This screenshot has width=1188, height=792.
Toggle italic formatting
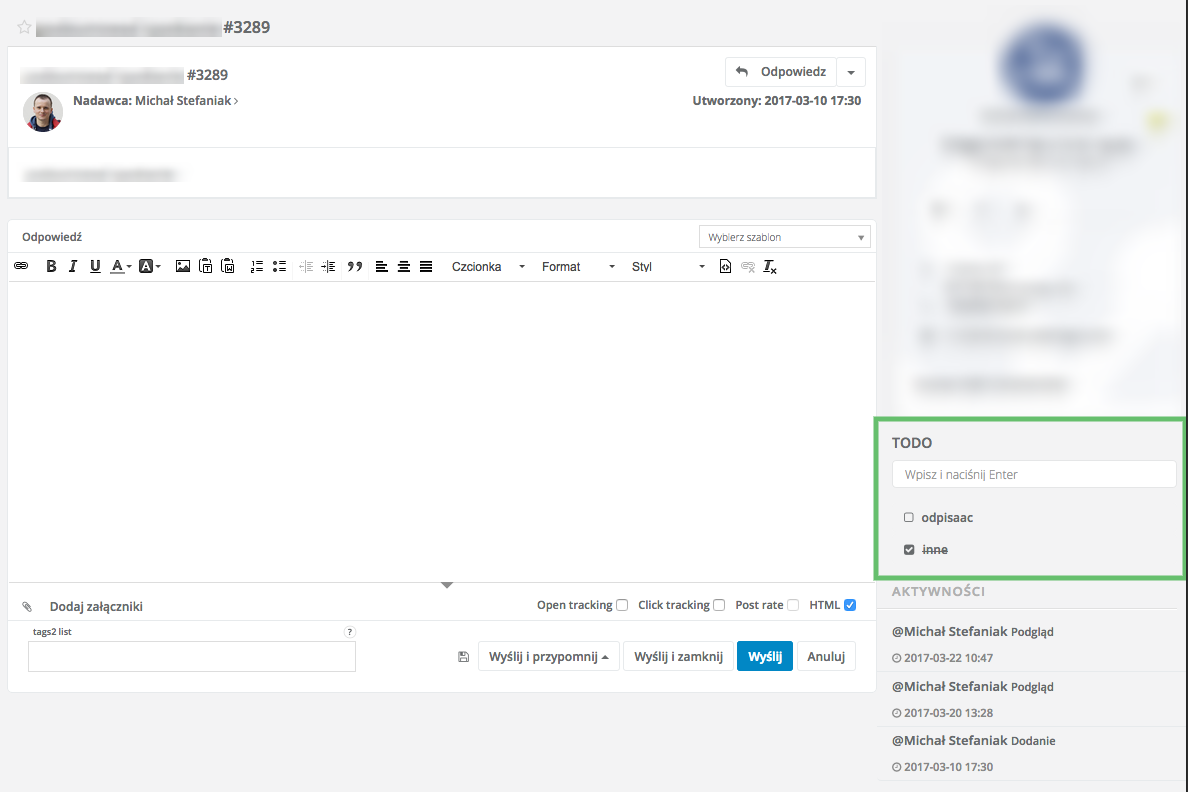[x=73, y=266]
